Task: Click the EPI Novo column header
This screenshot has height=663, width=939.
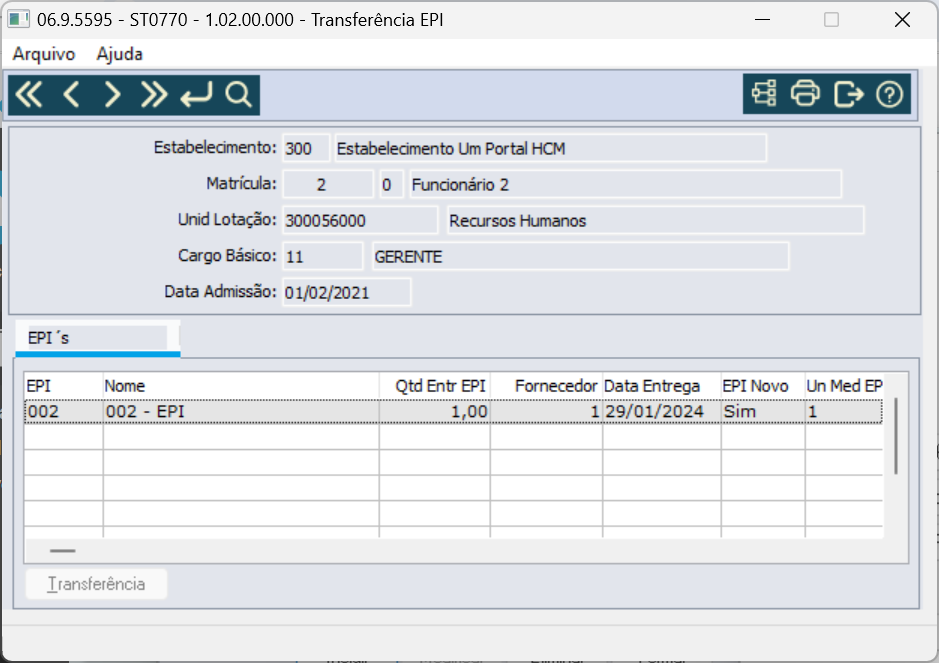Action: [x=763, y=386]
